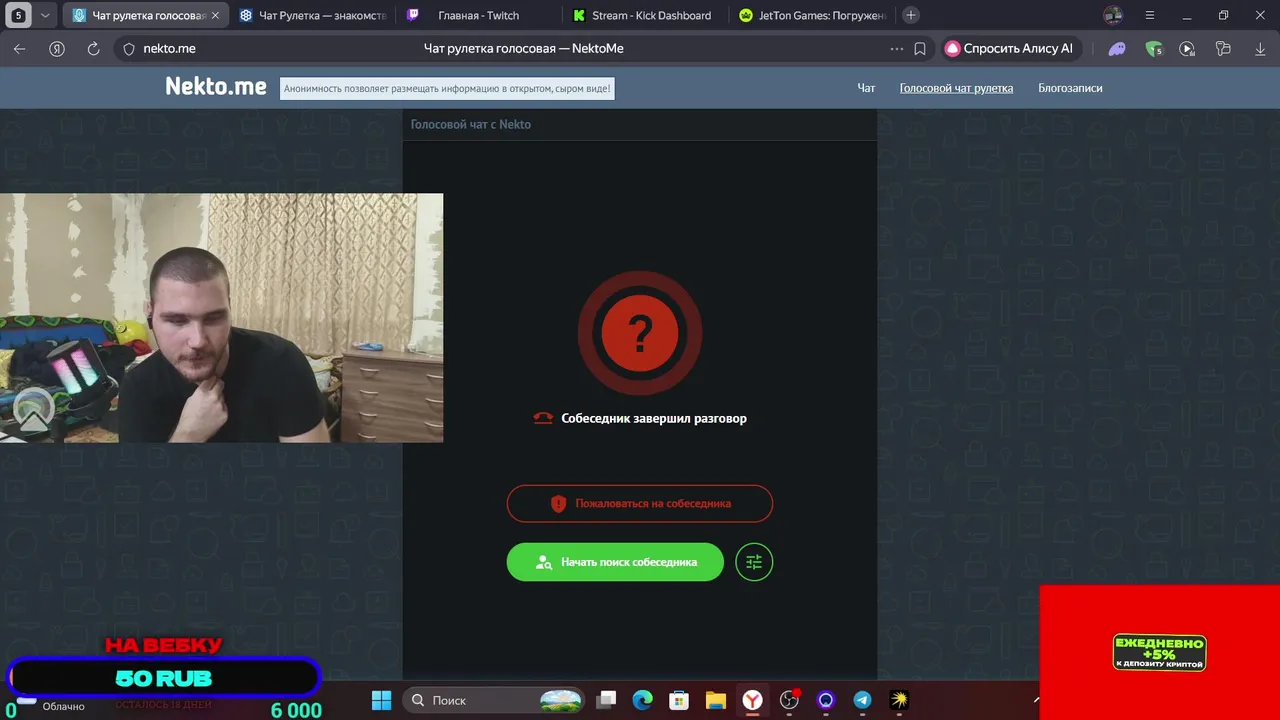Image resolution: width=1280 pixels, height=720 pixels.
Task: Reload the current page
Action: point(93,48)
